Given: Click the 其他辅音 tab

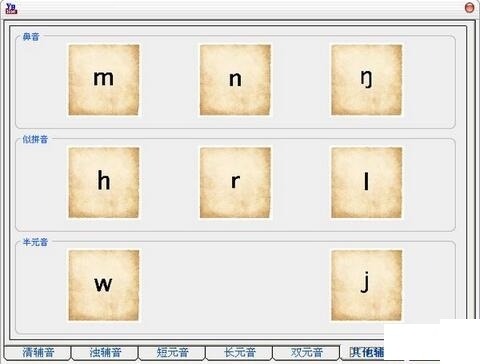Looking at the screenshot, I should click(363, 352).
